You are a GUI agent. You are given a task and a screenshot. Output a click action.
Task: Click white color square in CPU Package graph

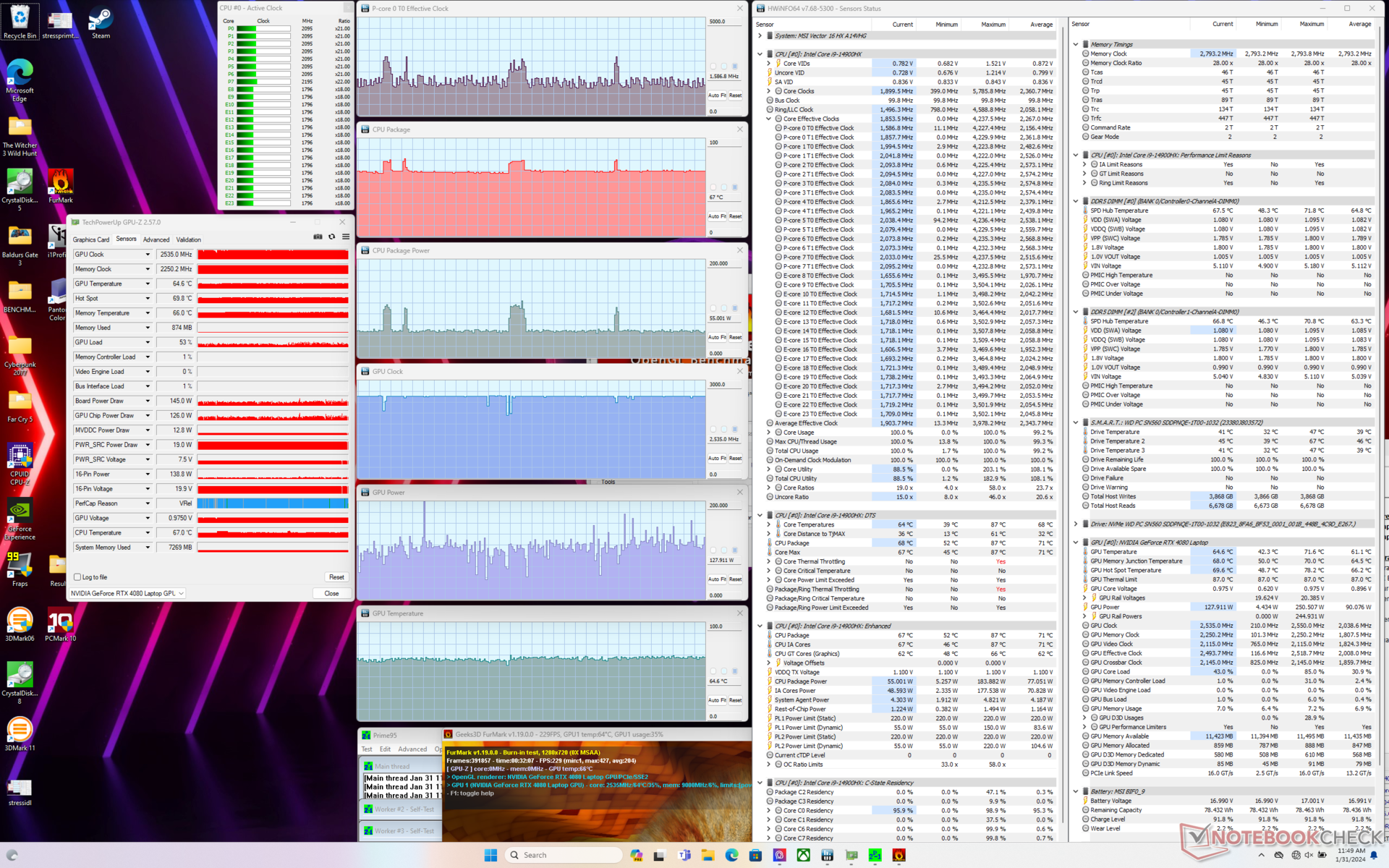(x=713, y=187)
